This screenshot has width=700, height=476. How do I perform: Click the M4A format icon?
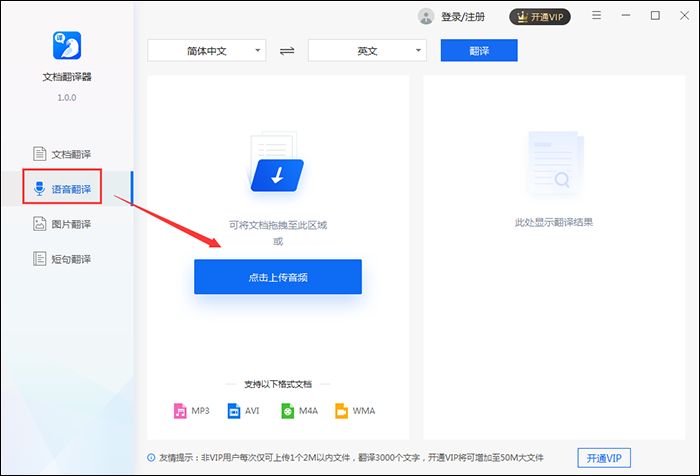point(288,410)
